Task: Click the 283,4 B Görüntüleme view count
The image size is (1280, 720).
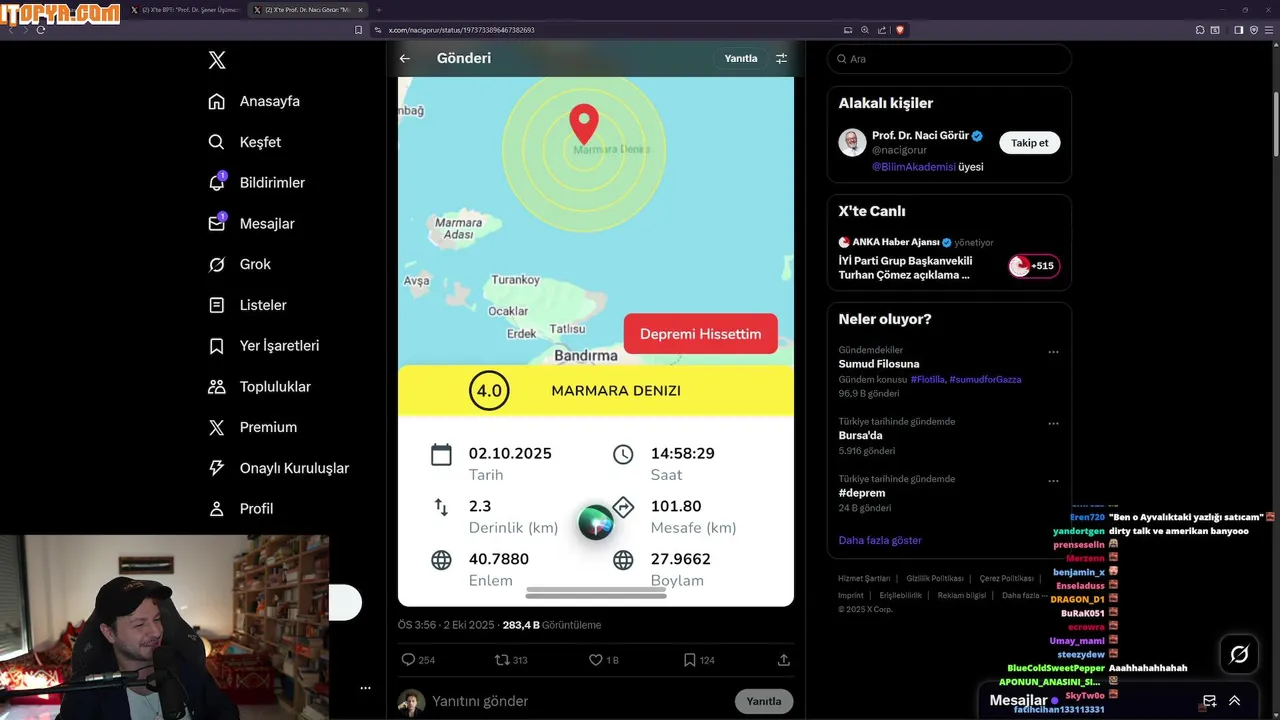Action: click(552, 625)
